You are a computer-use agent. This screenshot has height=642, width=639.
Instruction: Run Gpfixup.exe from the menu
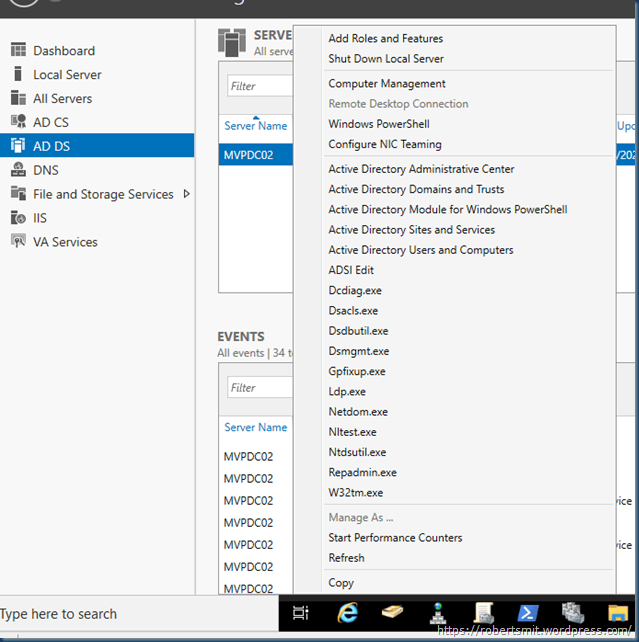[357, 371]
